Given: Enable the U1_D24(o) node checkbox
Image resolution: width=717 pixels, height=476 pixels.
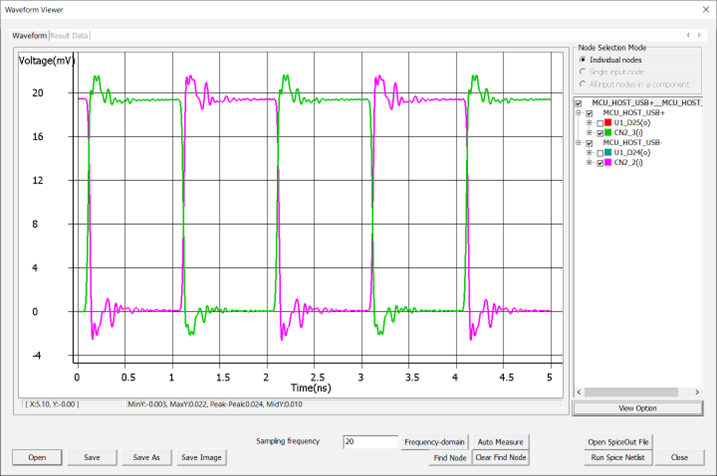Looking at the screenshot, I should pos(599,153).
